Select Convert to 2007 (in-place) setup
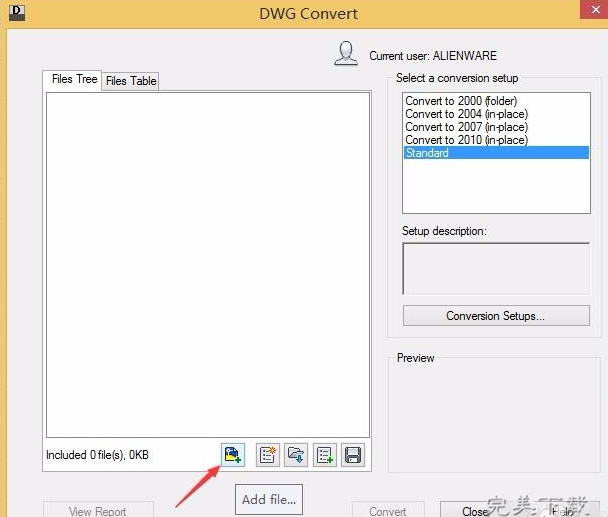 [x=496, y=127]
